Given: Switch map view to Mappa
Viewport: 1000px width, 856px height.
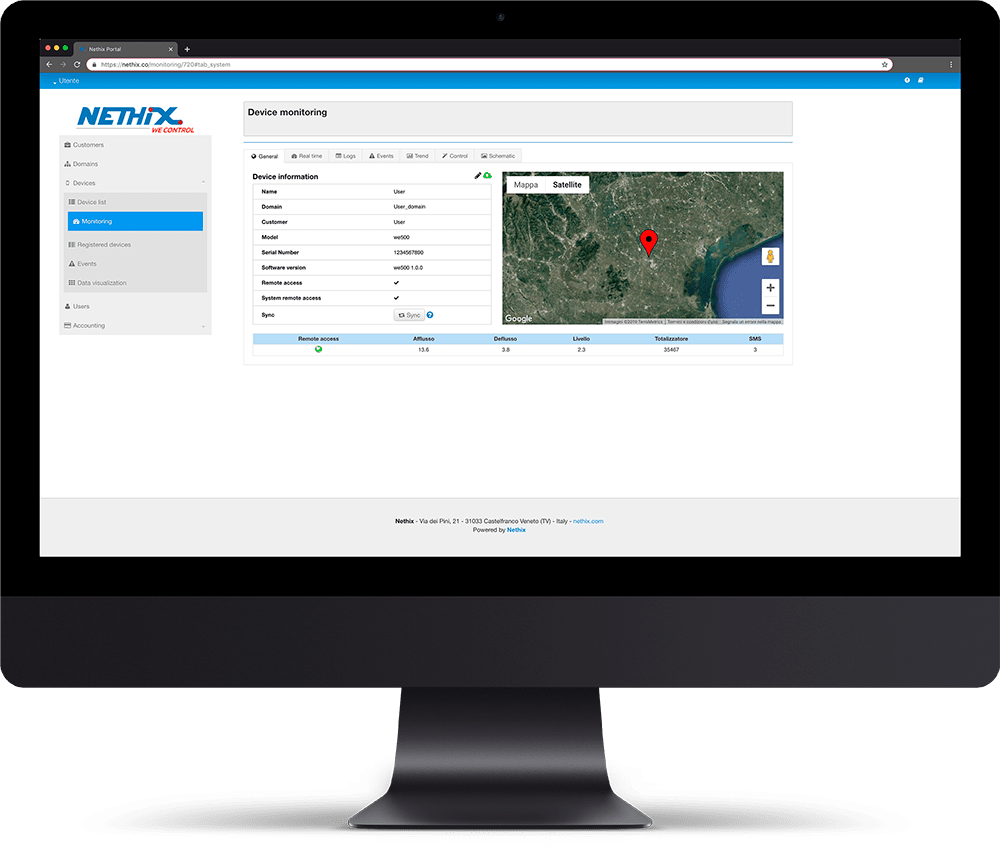Looking at the screenshot, I should click(525, 185).
